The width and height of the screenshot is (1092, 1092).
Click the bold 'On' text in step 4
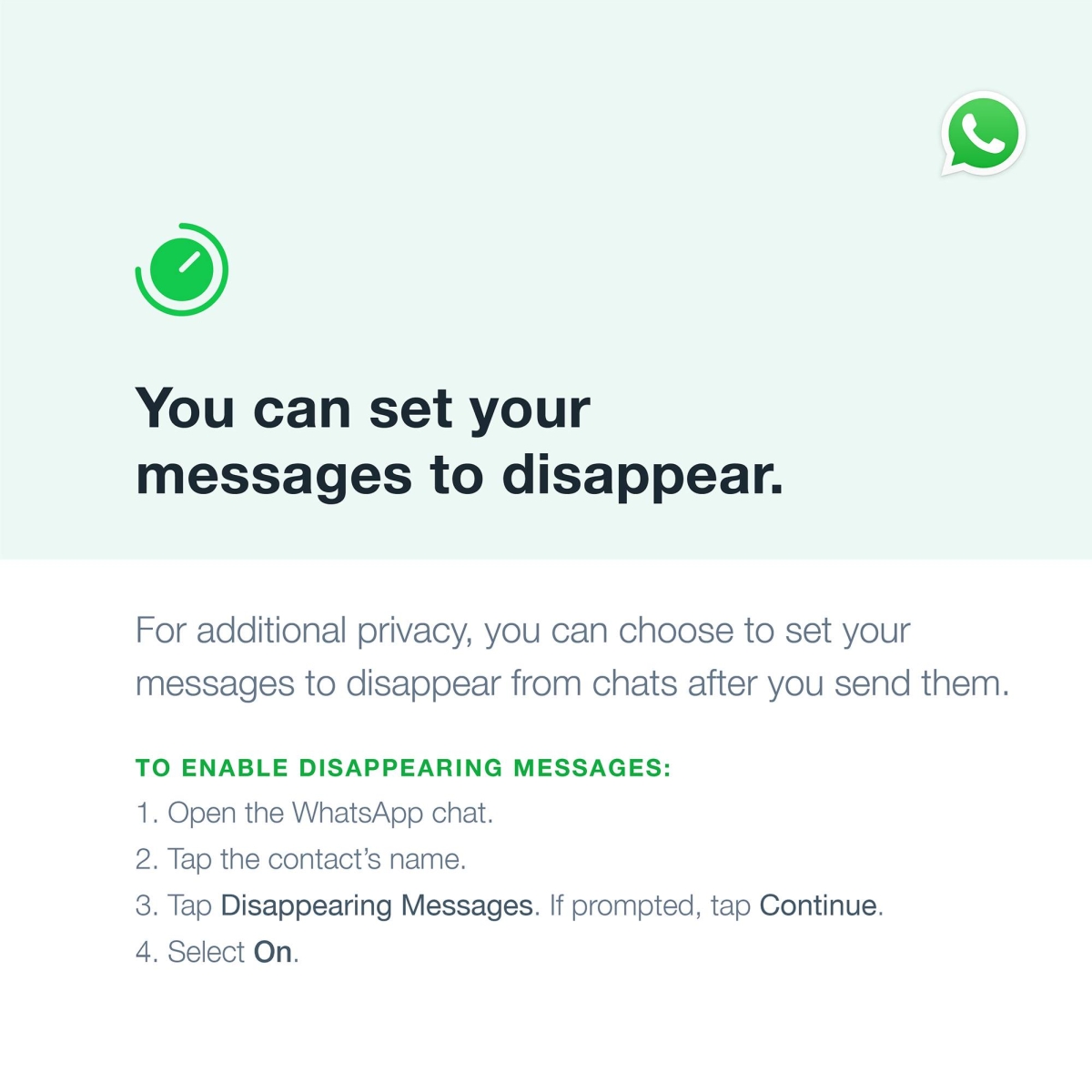coord(273,952)
